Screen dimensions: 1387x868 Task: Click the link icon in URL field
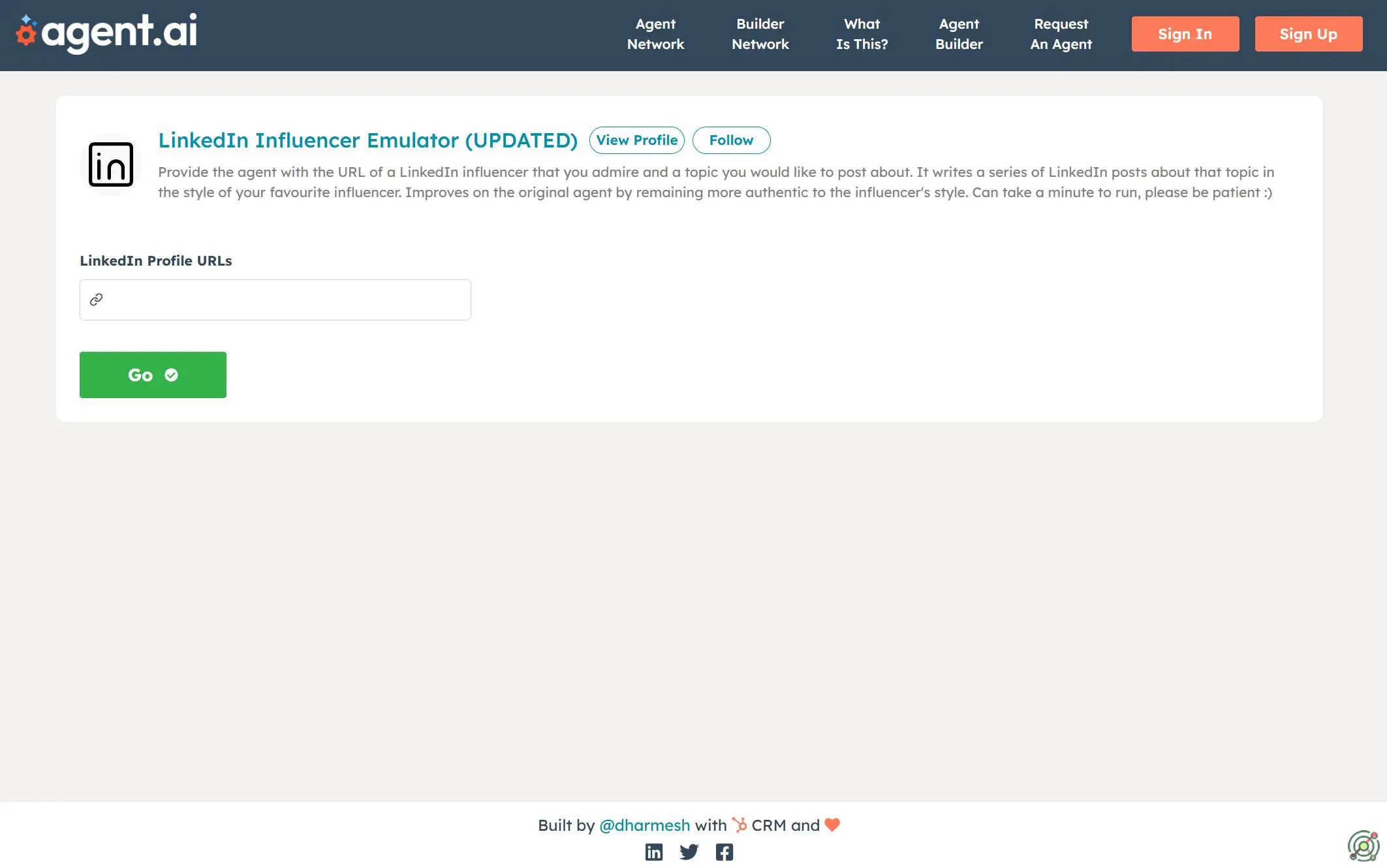click(x=97, y=300)
